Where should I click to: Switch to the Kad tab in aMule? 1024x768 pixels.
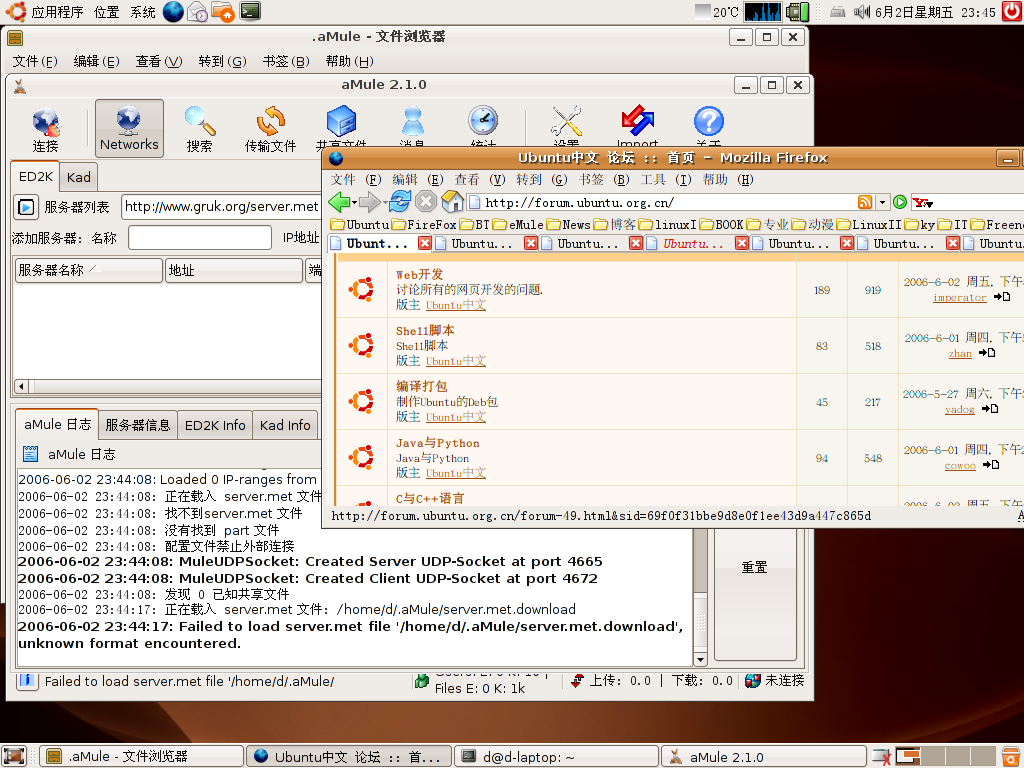[x=78, y=177]
